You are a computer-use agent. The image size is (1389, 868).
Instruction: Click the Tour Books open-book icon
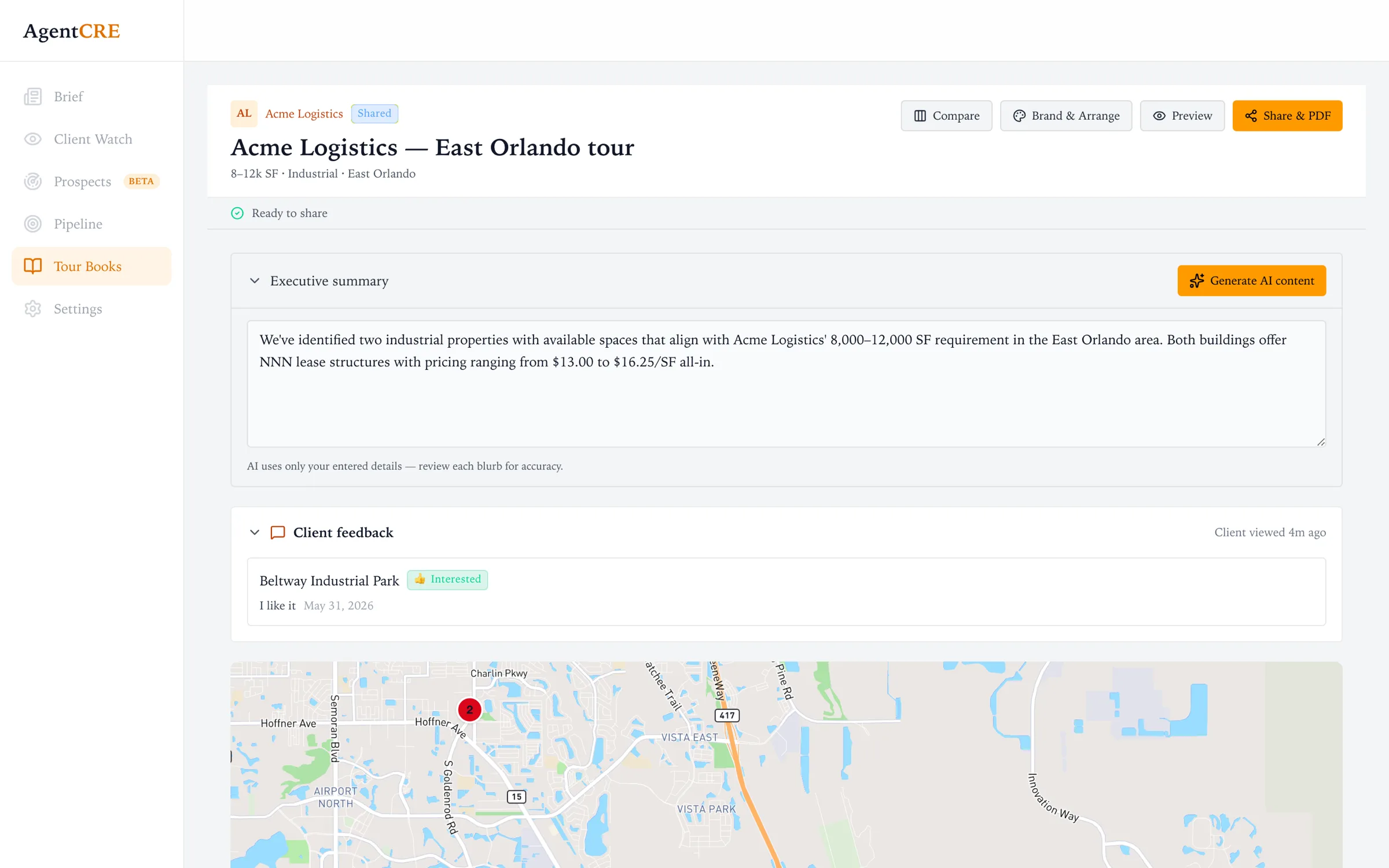click(x=33, y=266)
